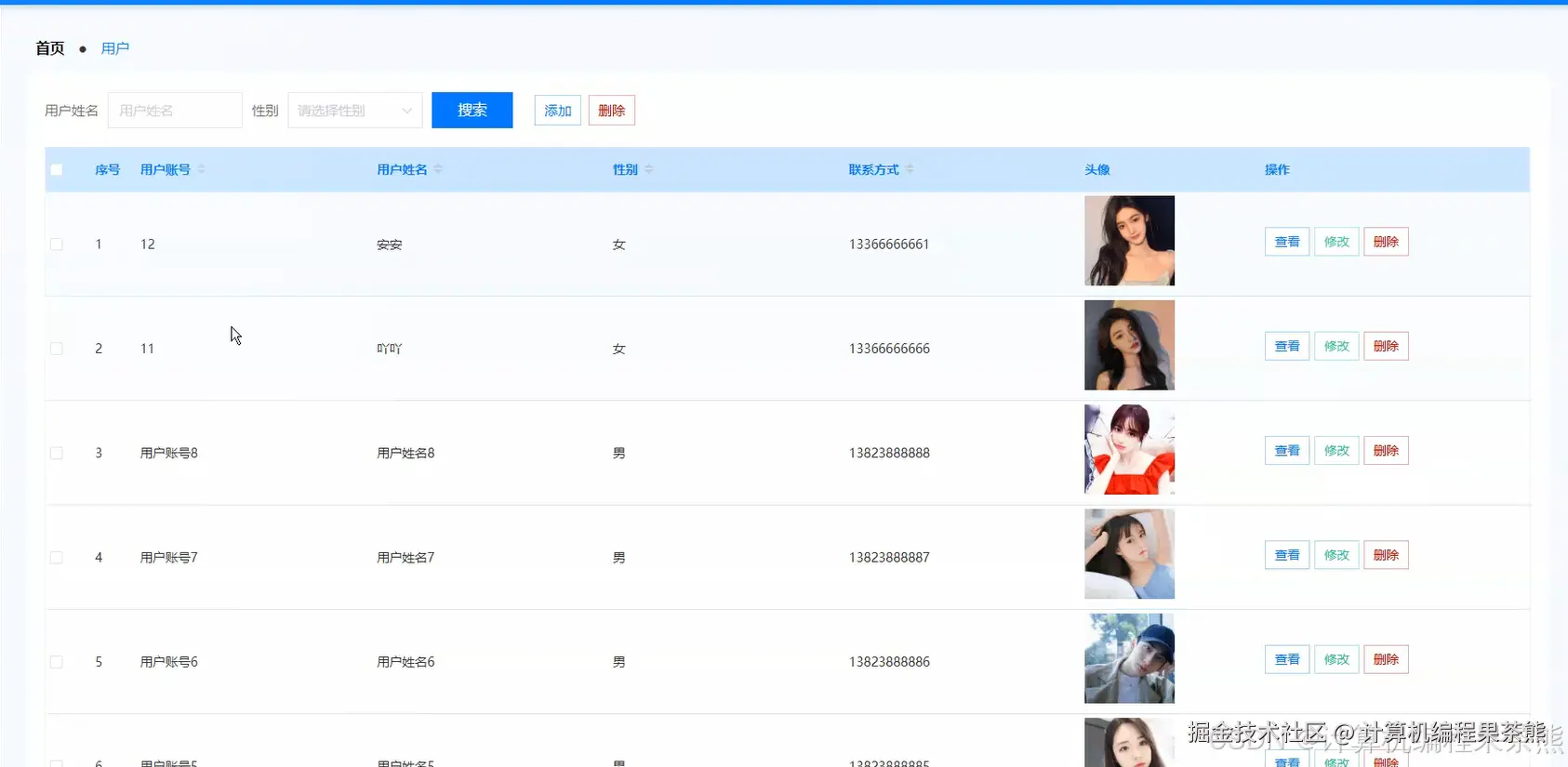
Task: Click phone number 13823888888
Action: click(x=889, y=453)
